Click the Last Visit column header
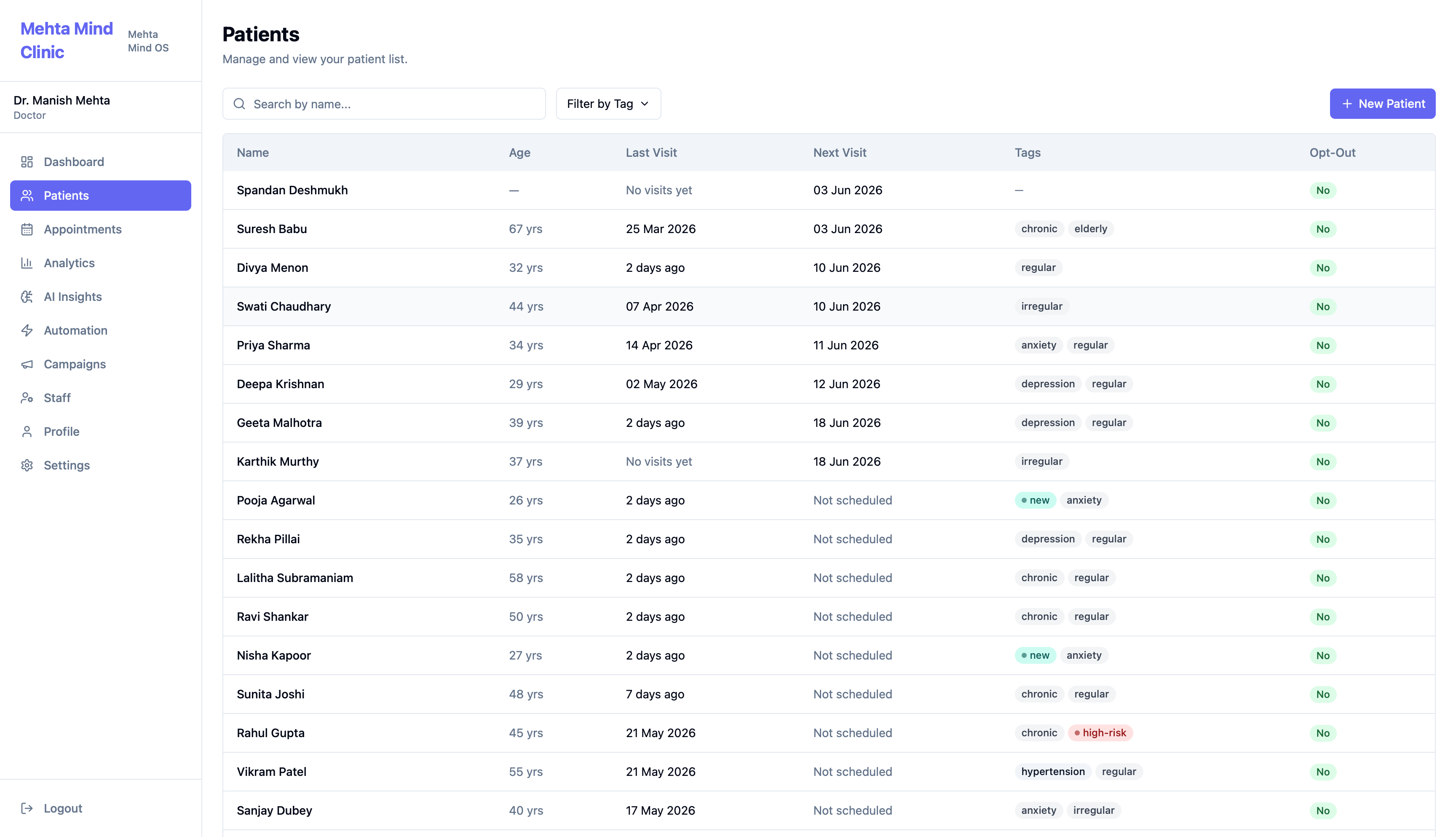This screenshot has width=1456, height=837. (651, 152)
